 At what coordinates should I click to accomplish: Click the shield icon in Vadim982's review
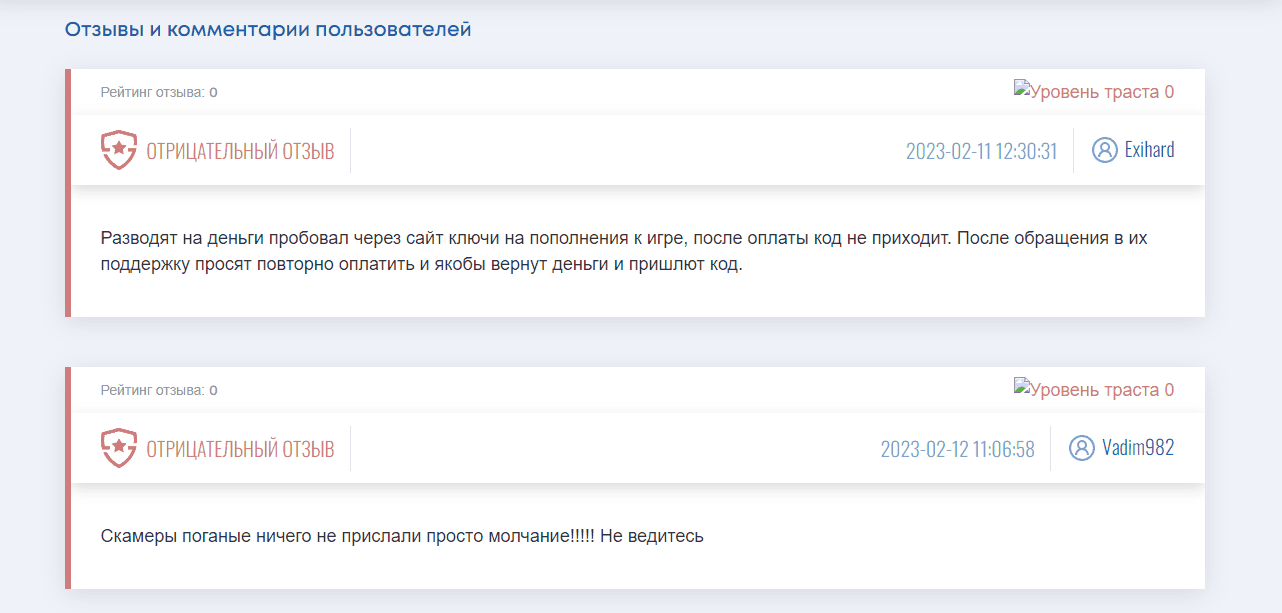pos(118,448)
